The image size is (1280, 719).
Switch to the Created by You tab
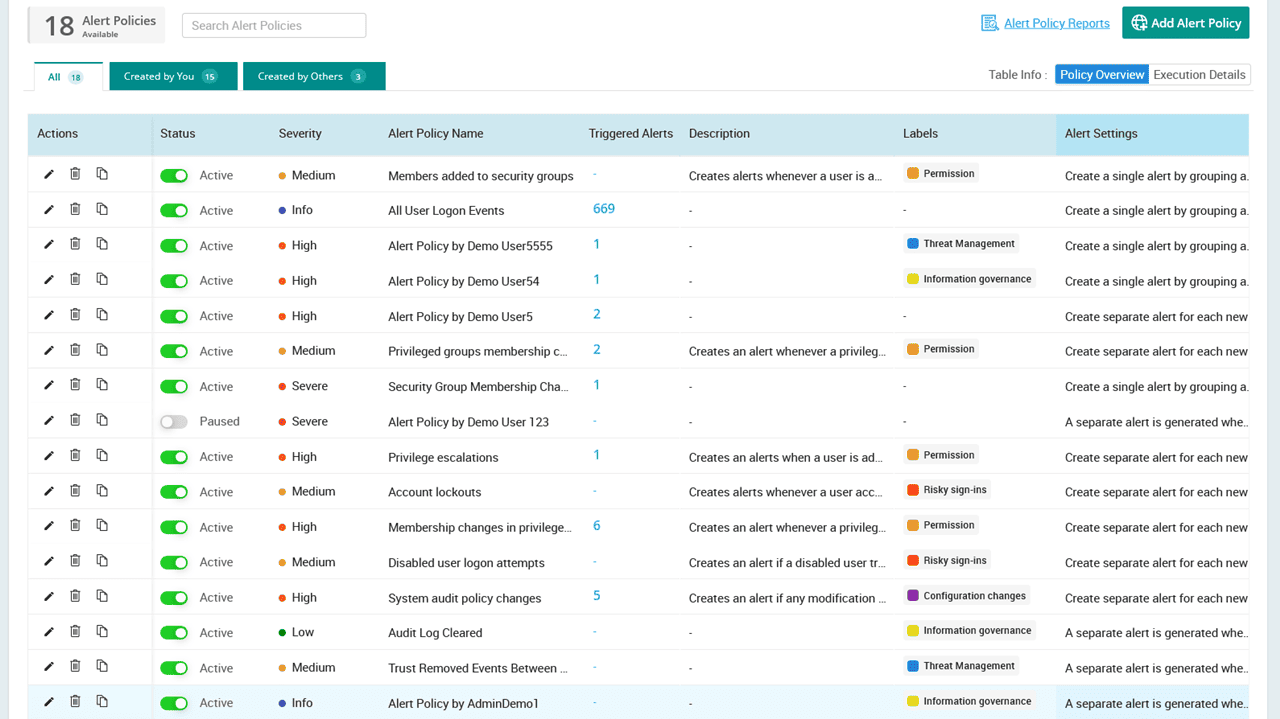173,75
